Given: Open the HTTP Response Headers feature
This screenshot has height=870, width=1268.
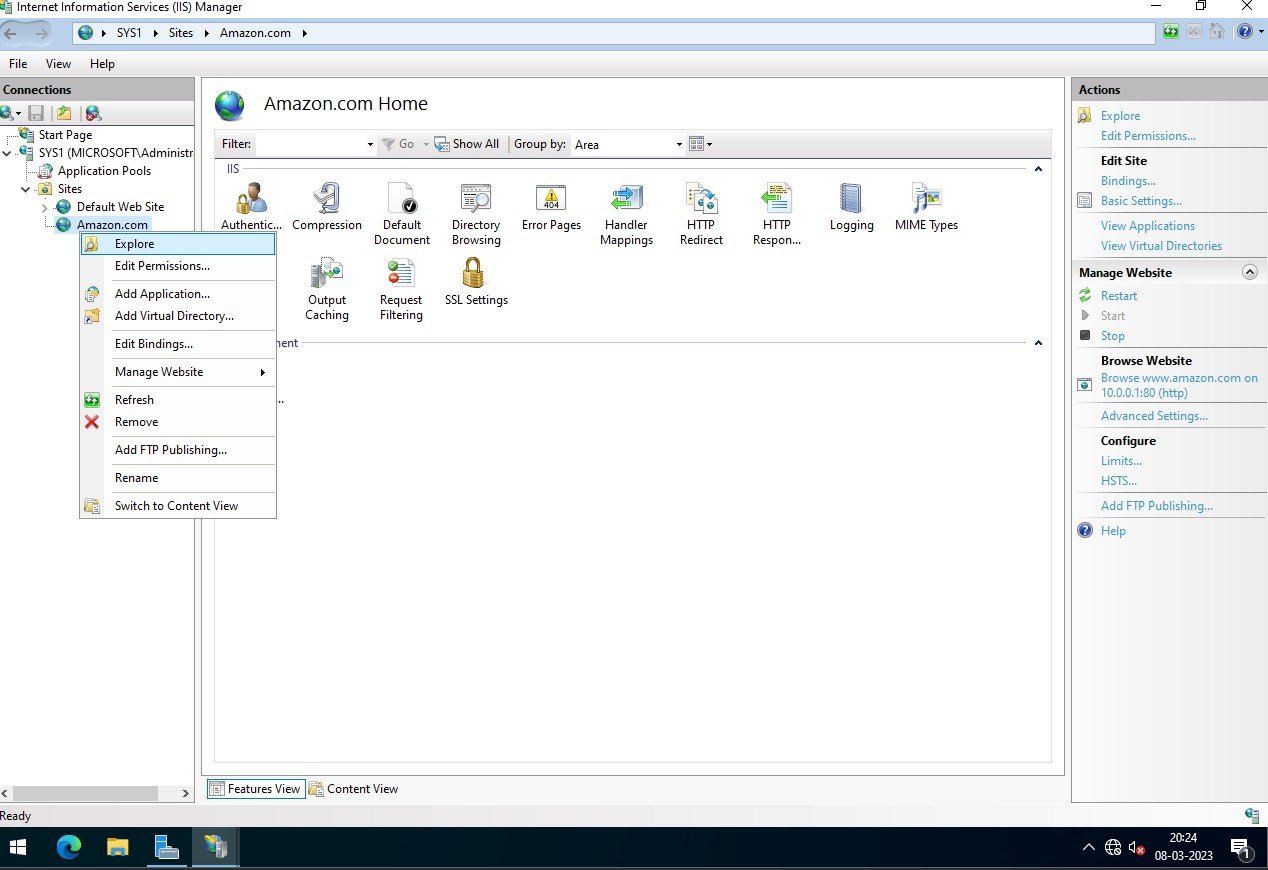Looking at the screenshot, I should click(x=777, y=214).
